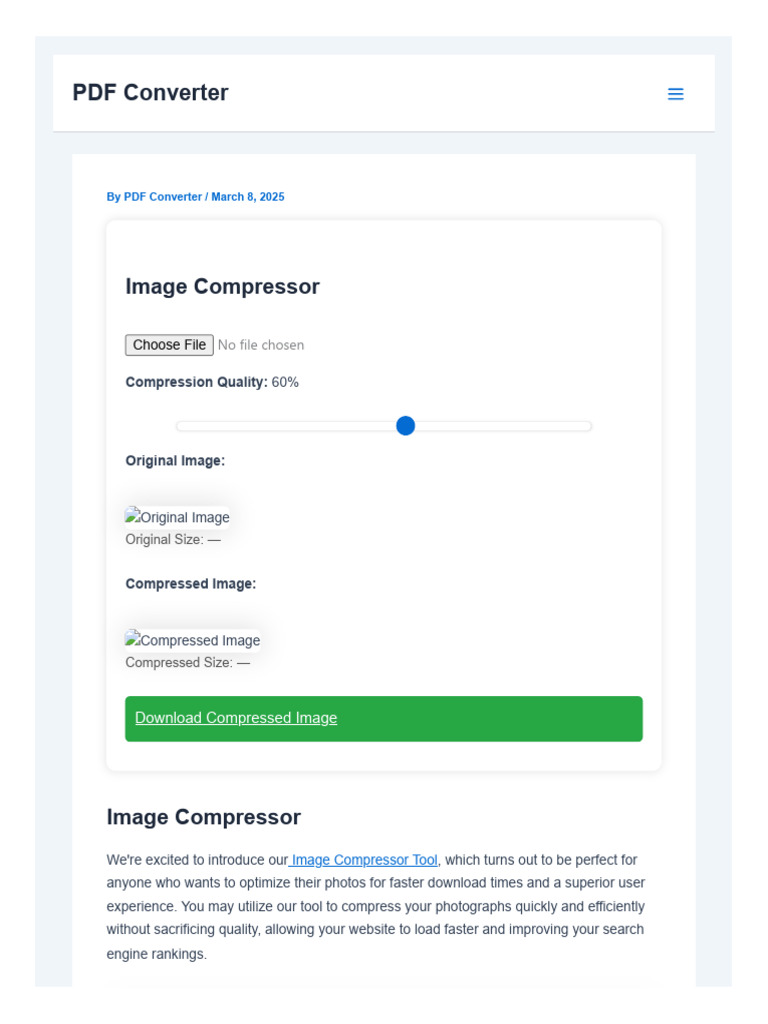
Task: Click the Original Image broken thumbnail
Action: (178, 517)
